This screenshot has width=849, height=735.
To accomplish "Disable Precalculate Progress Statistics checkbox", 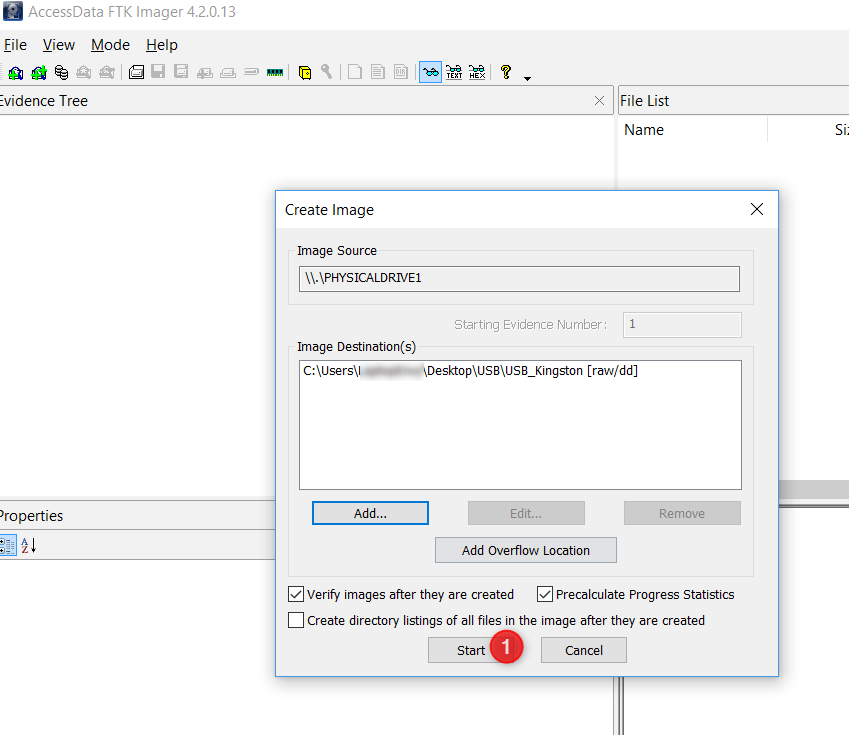I will [x=545, y=594].
